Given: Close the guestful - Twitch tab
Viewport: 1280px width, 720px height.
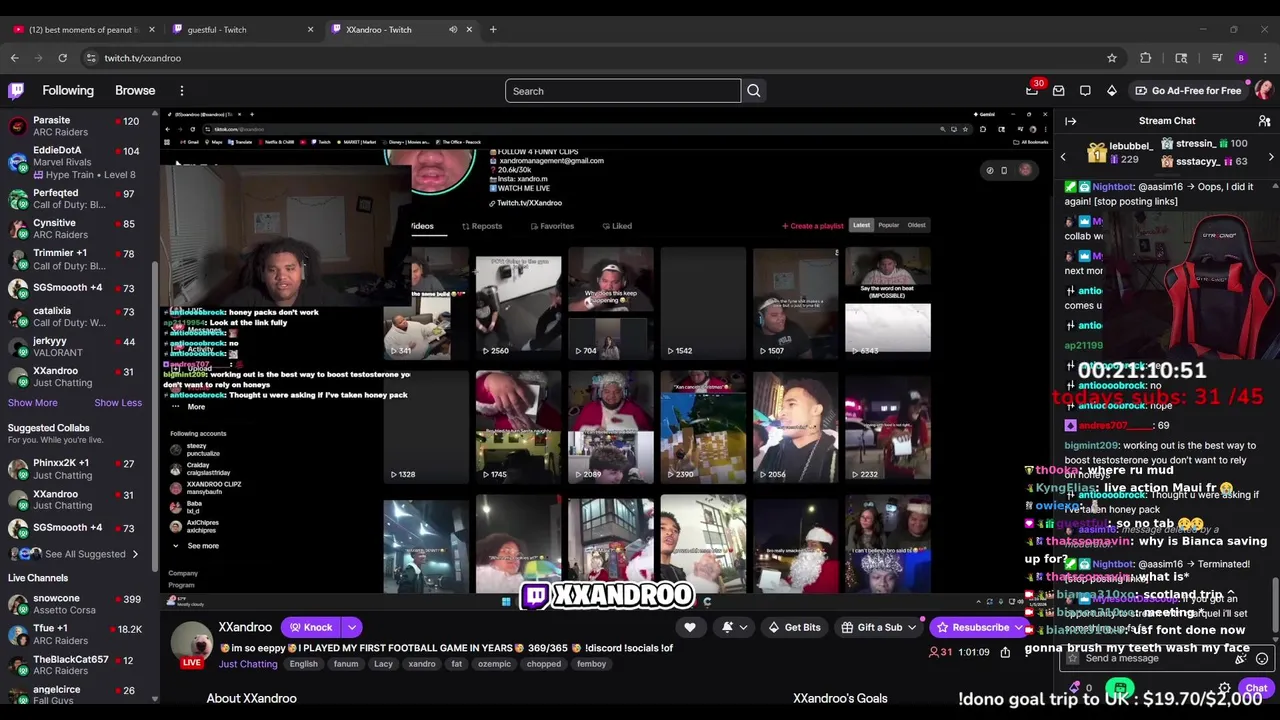Looking at the screenshot, I should pyautogui.click(x=310, y=29).
